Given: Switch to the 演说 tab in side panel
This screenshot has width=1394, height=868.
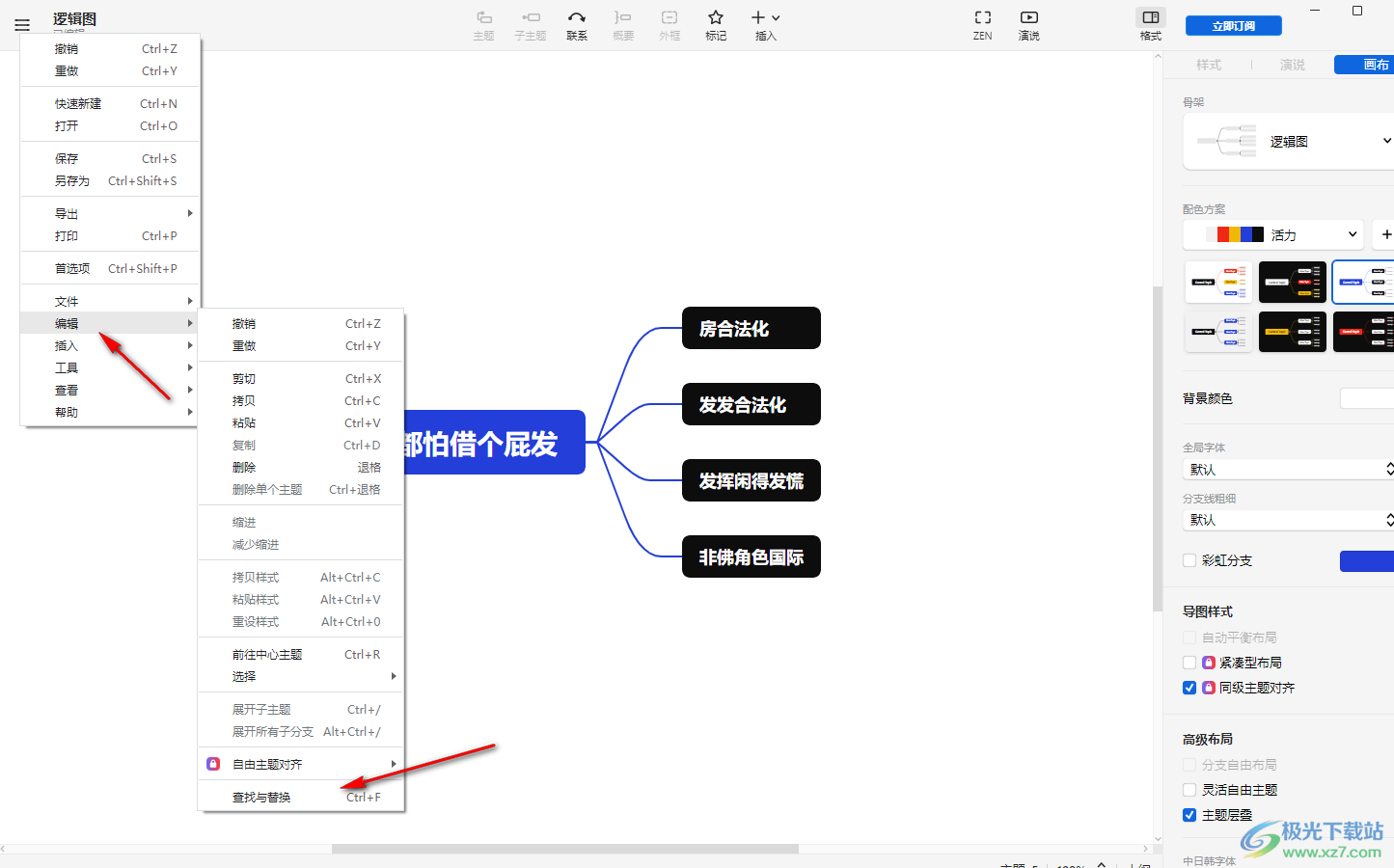Looking at the screenshot, I should point(1293,65).
